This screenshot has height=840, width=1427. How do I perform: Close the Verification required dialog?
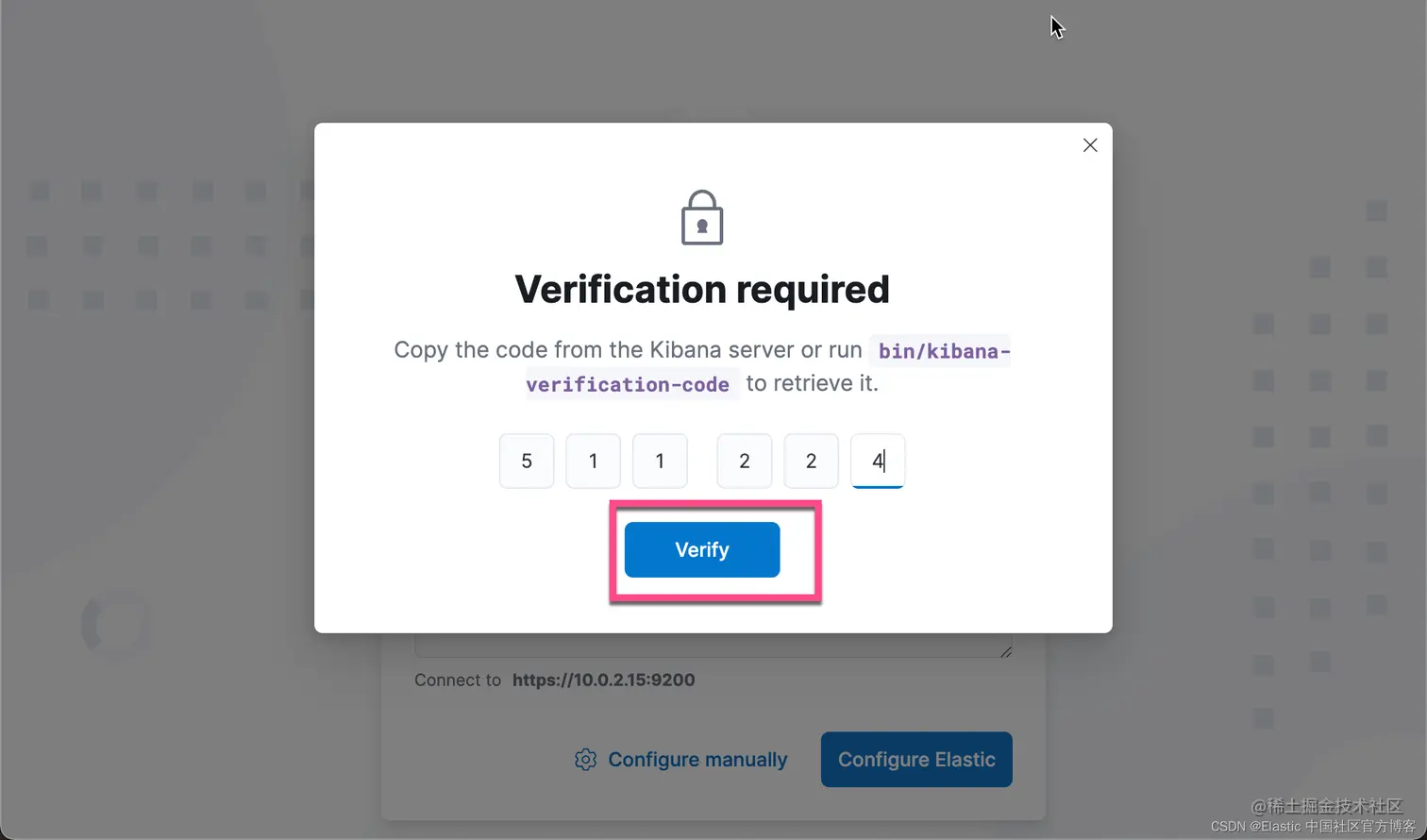[x=1090, y=145]
